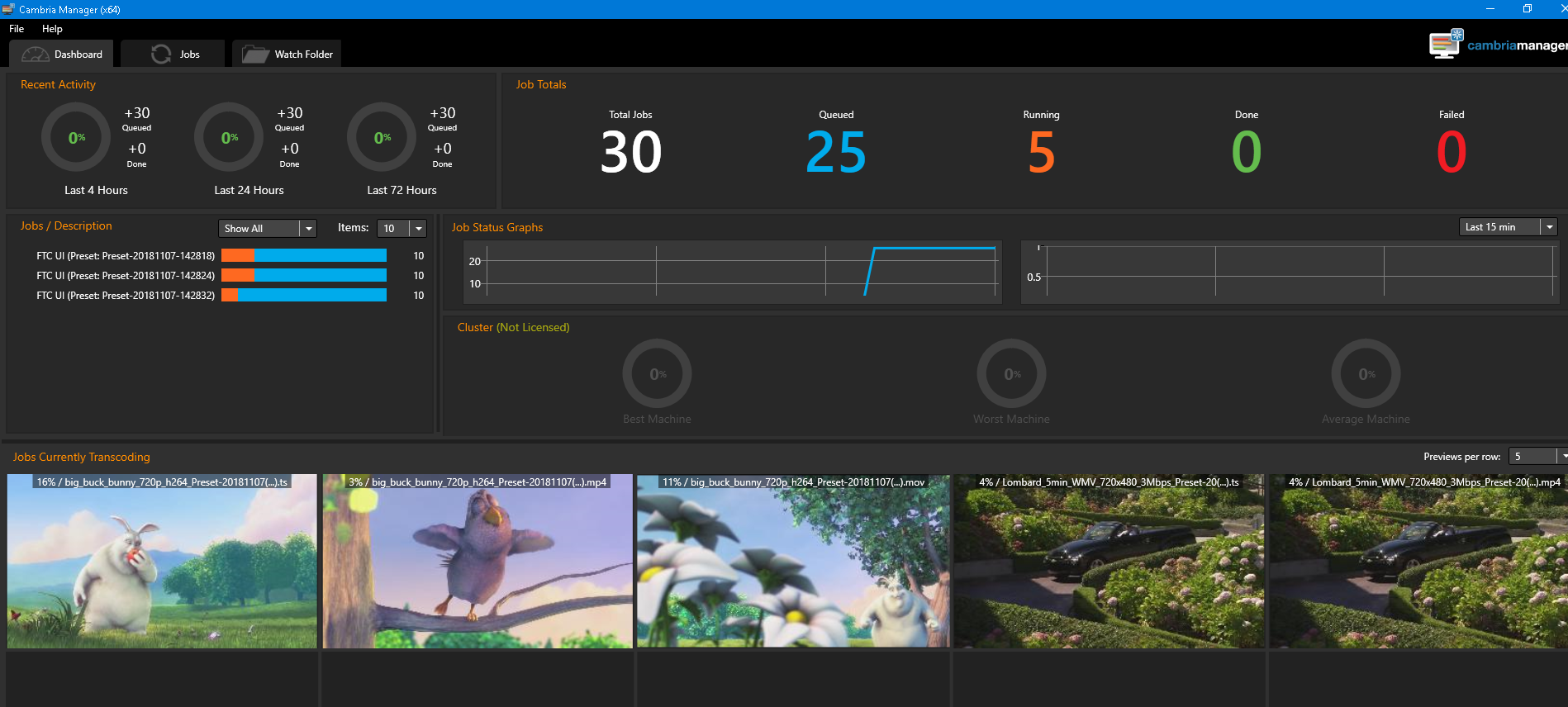Switch to the Watch Folder tab
The width and height of the screenshot is (1568, 707).
click(287, 55)
